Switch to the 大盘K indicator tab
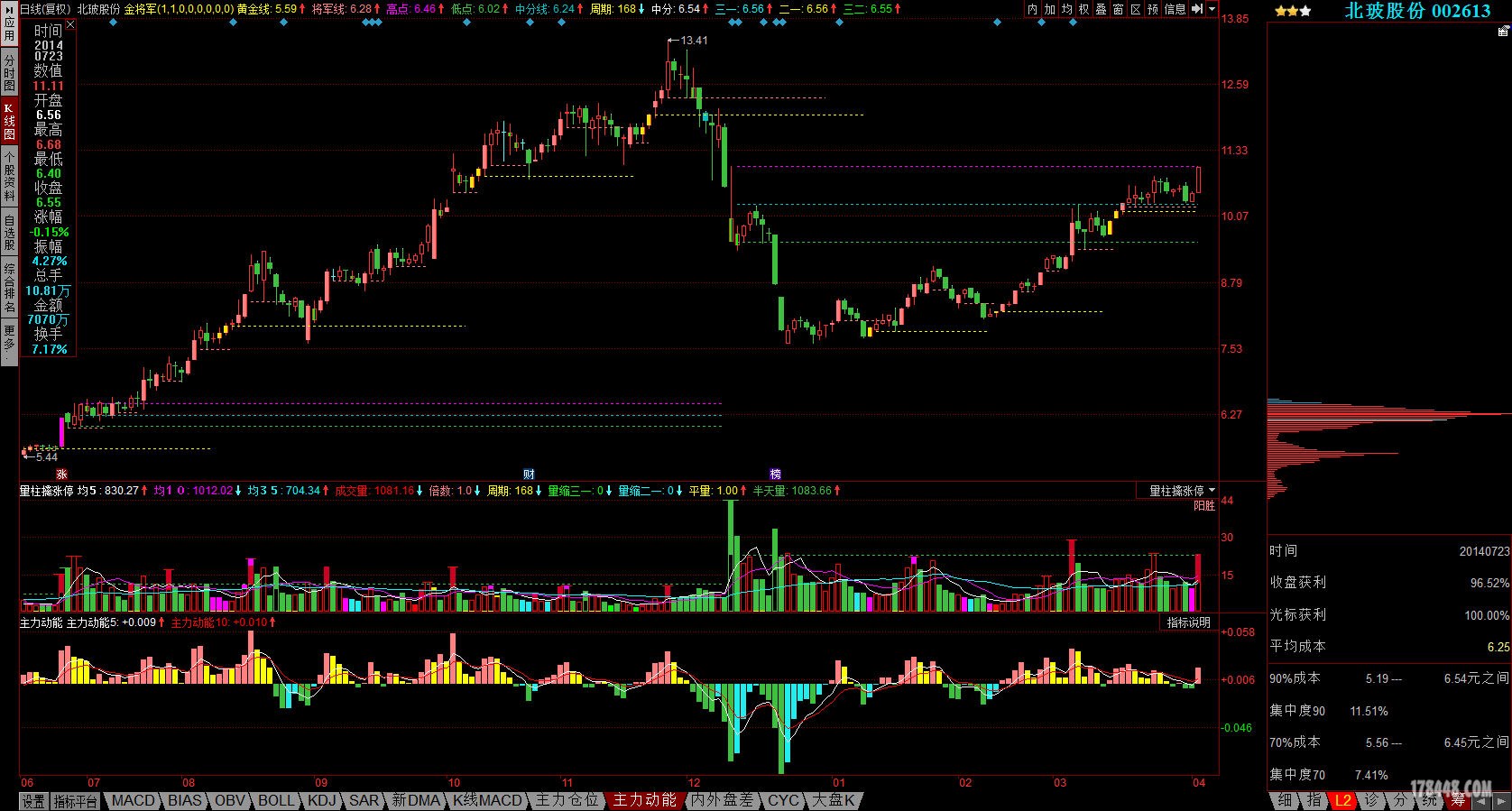Viewport: 1512px width, 811px height. point(834,800)
